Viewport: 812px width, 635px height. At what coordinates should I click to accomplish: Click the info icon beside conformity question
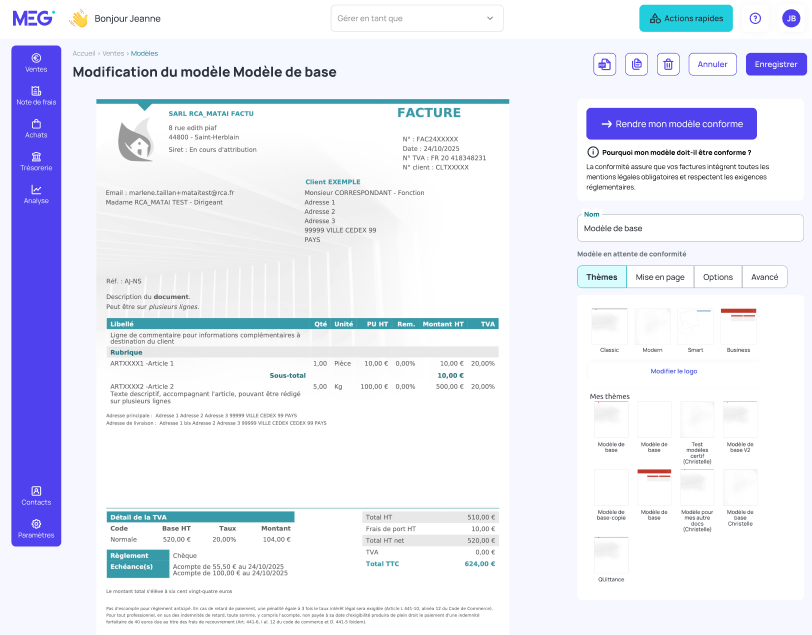point(592,152)
